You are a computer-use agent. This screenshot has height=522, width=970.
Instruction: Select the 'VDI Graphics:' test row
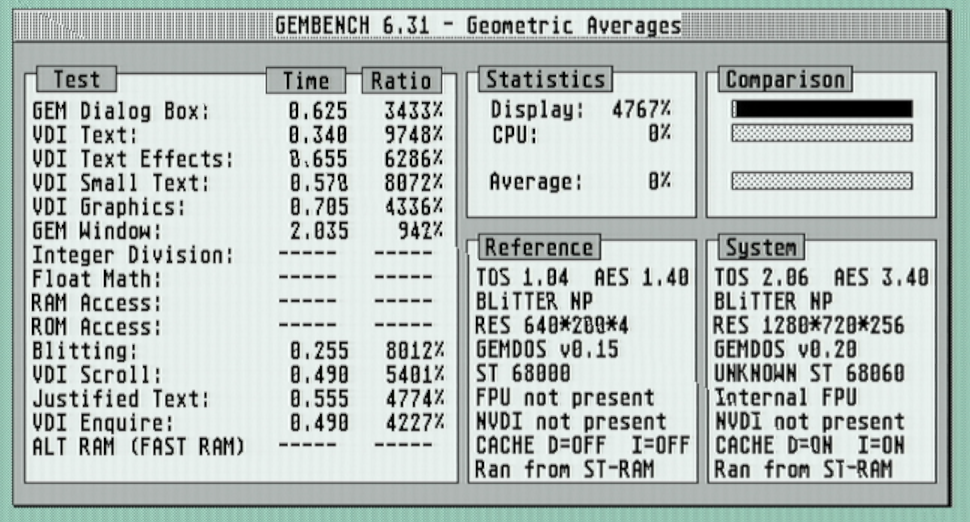point(238,207)
